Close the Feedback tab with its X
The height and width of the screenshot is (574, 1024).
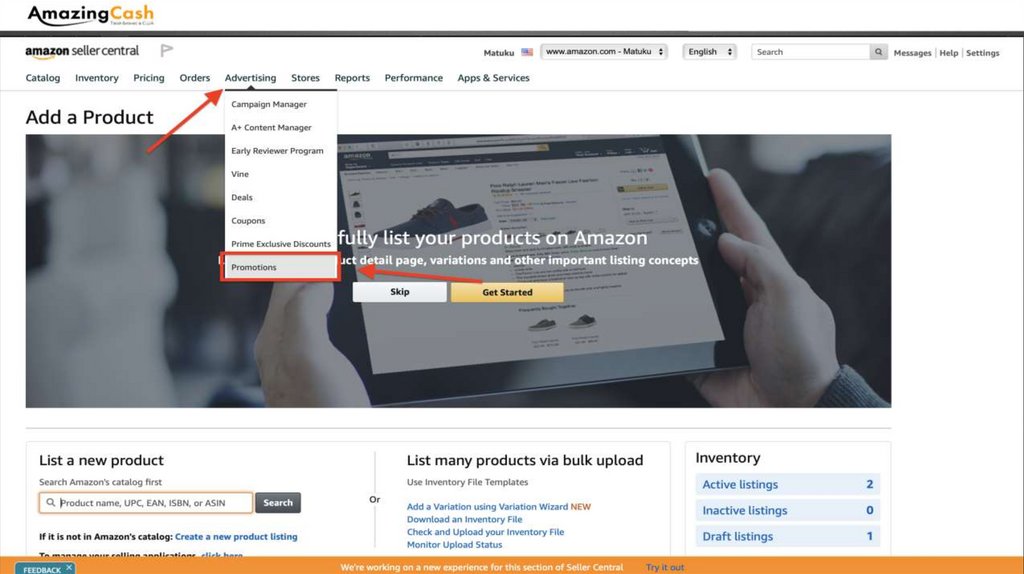click(x=69, y=567)
